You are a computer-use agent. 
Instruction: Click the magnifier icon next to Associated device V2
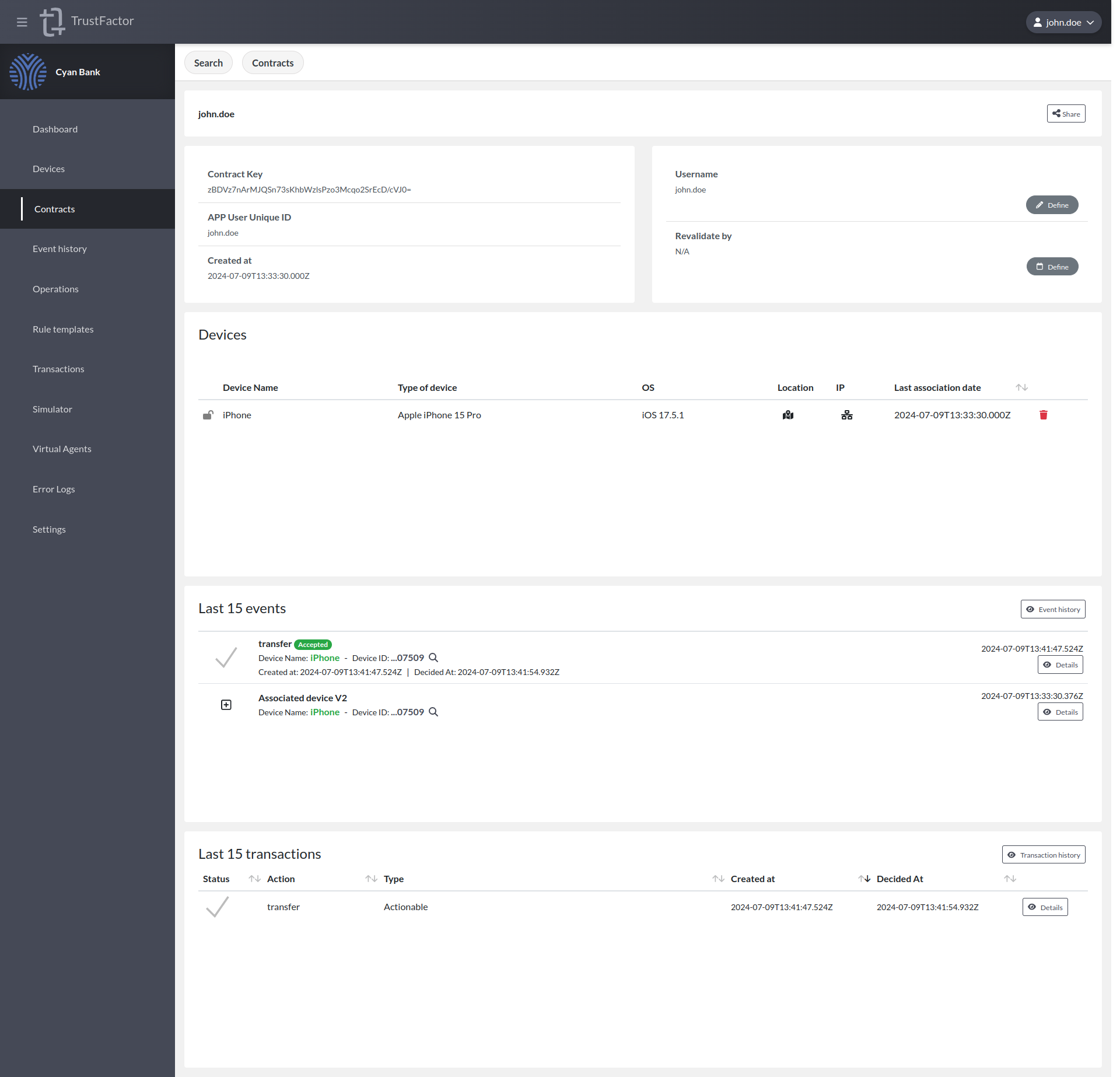433,711
